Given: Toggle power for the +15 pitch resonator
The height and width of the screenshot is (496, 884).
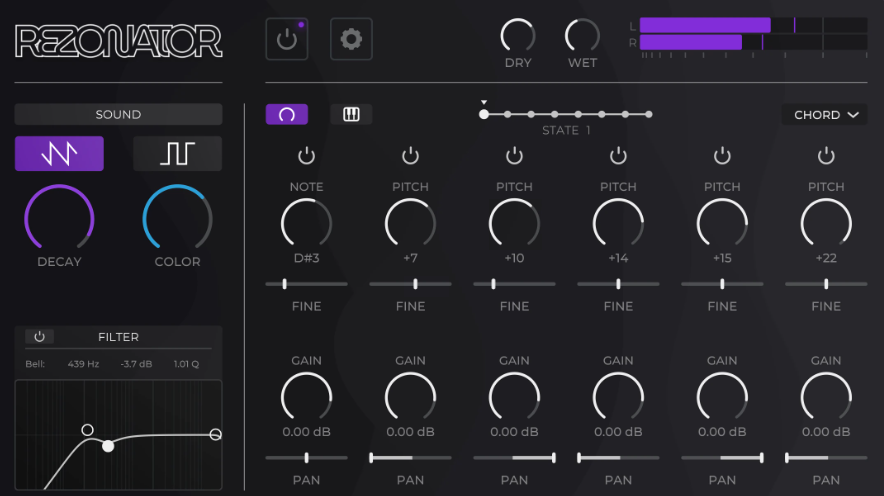Looking at the screenshot, I should (x=722, y=156).
